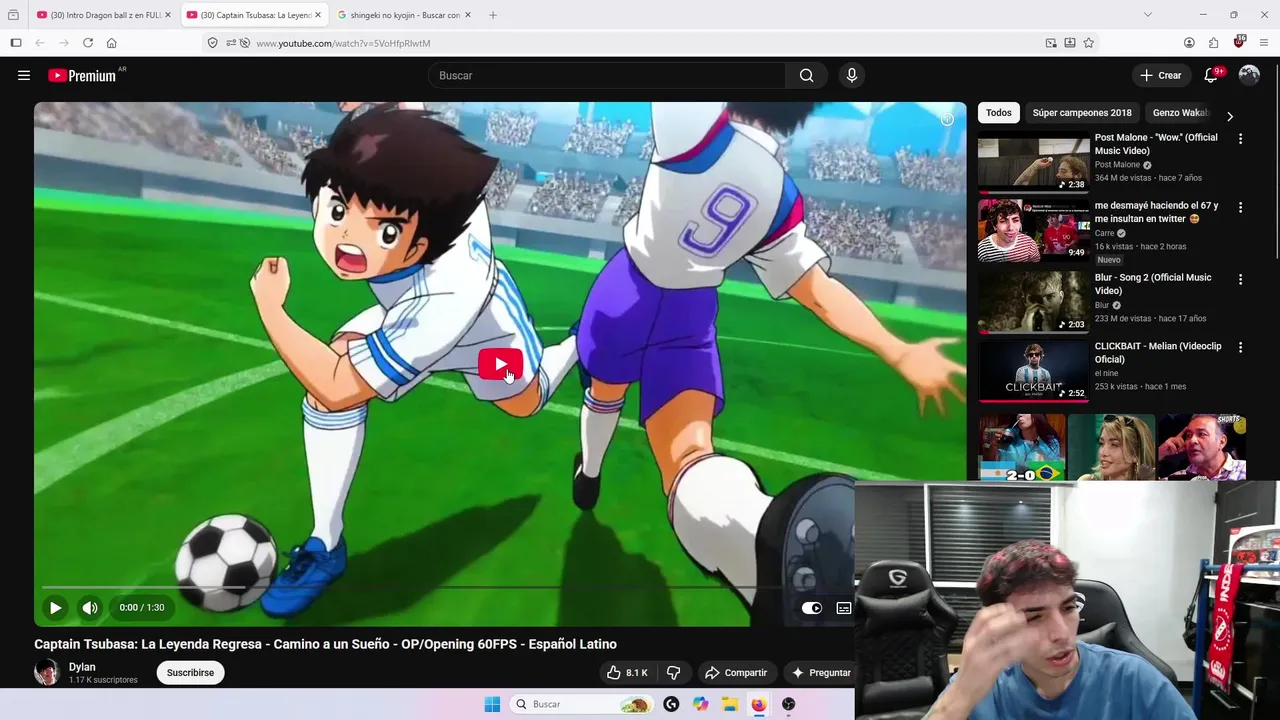Open the reader view icon in address bar
The width and height of the screenshot is (1280, 720).
1070,43
